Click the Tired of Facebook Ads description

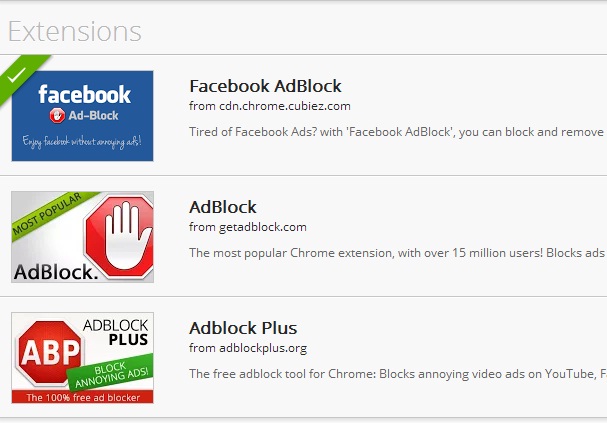pos(396,132)
